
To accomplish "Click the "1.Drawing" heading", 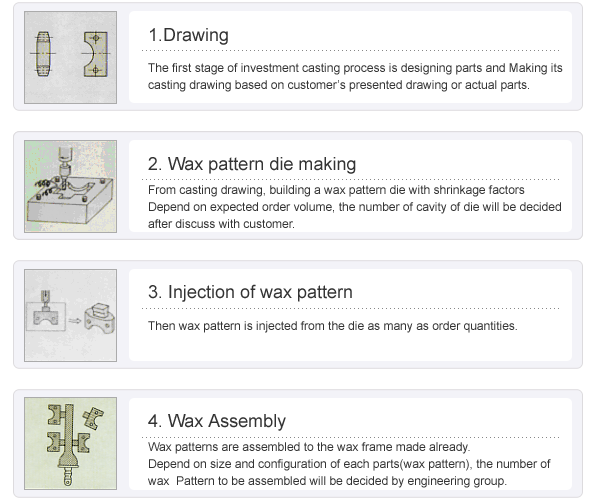I will click(x=189, y=35).
